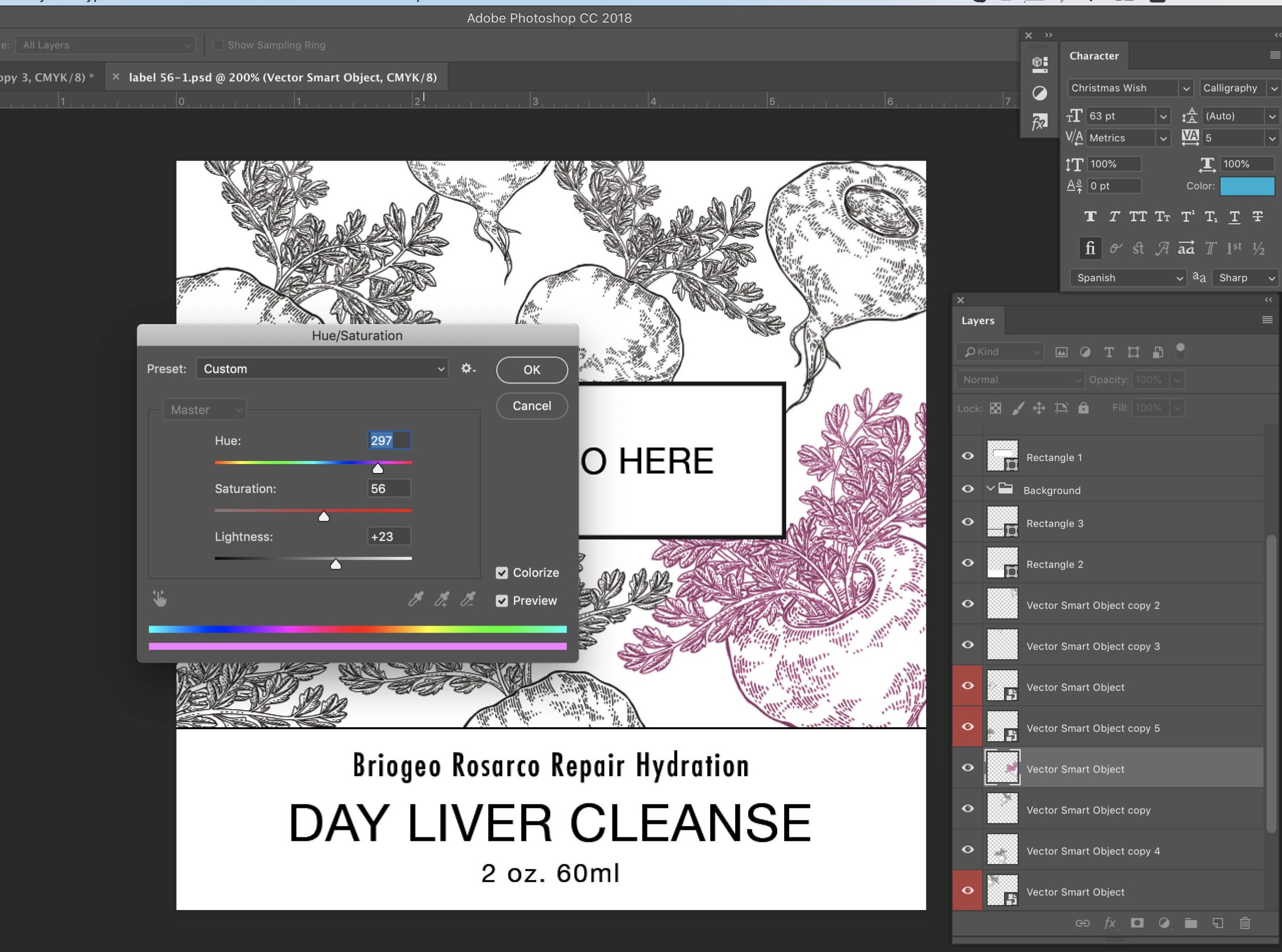The width and height of the screenshot is (1282, 952).
Task: Click the Hue value field 297
Action: (x=389, y=440)
